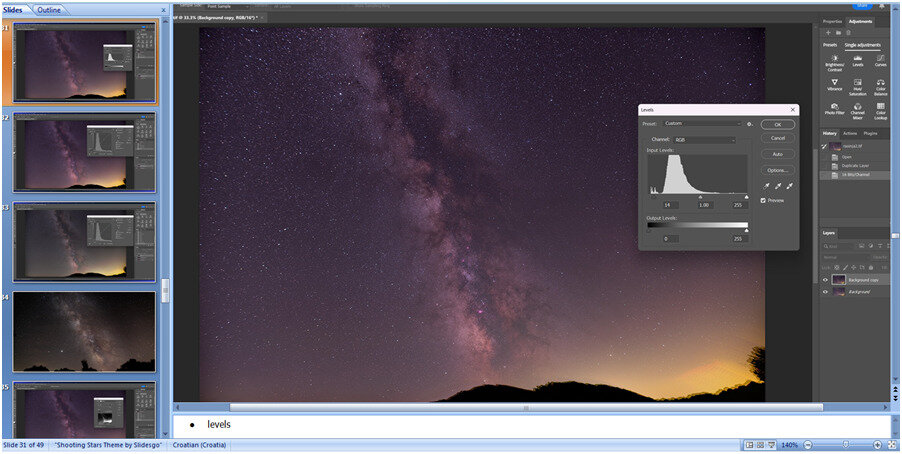Open the Curves adjustment
Screen dimensions: 902x454
881,58
